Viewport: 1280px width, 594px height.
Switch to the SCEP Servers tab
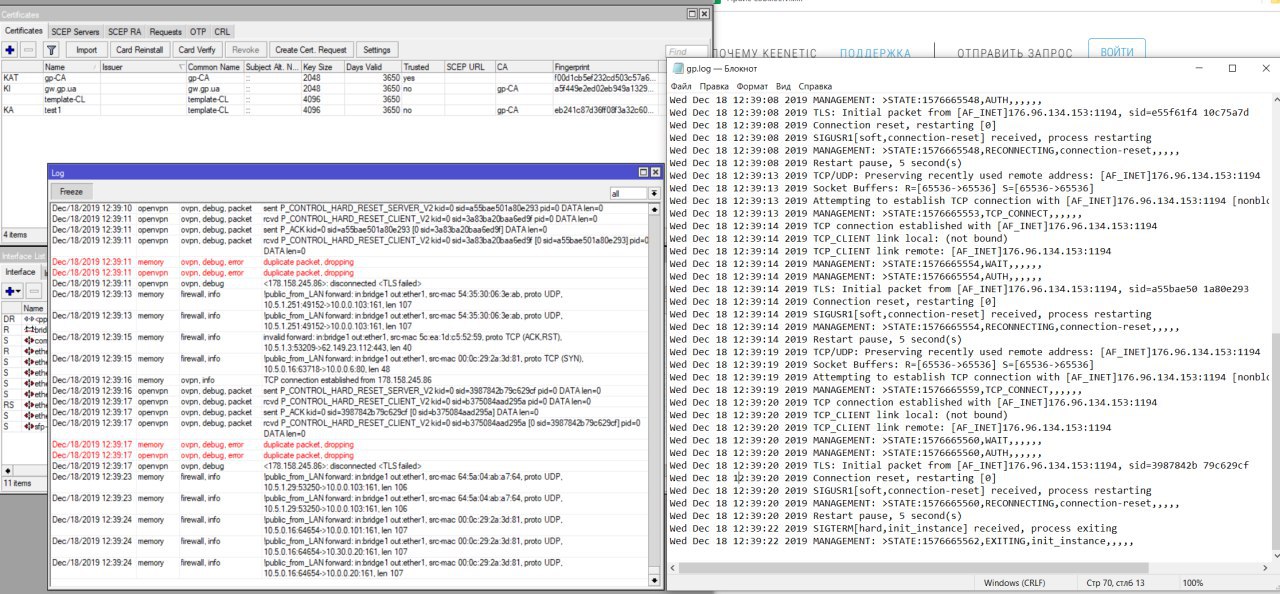(75, 32)
